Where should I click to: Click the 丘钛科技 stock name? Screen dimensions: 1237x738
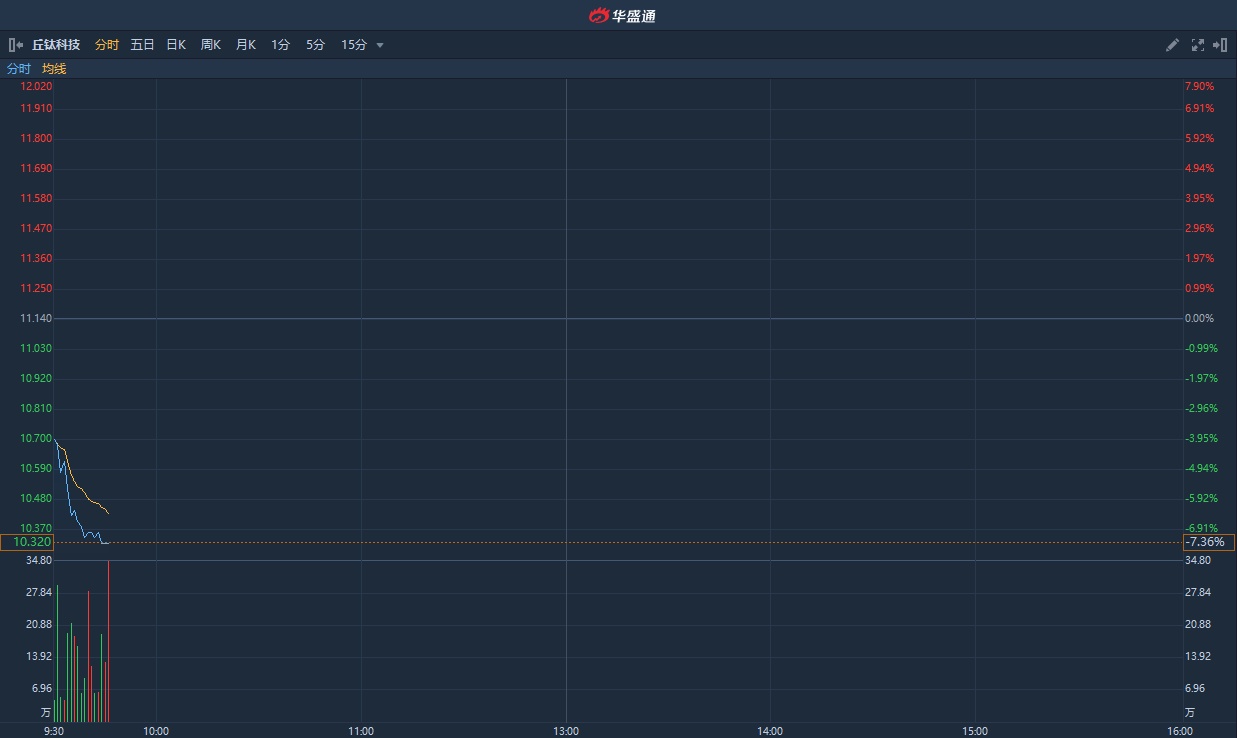click(x=56, y=45)
